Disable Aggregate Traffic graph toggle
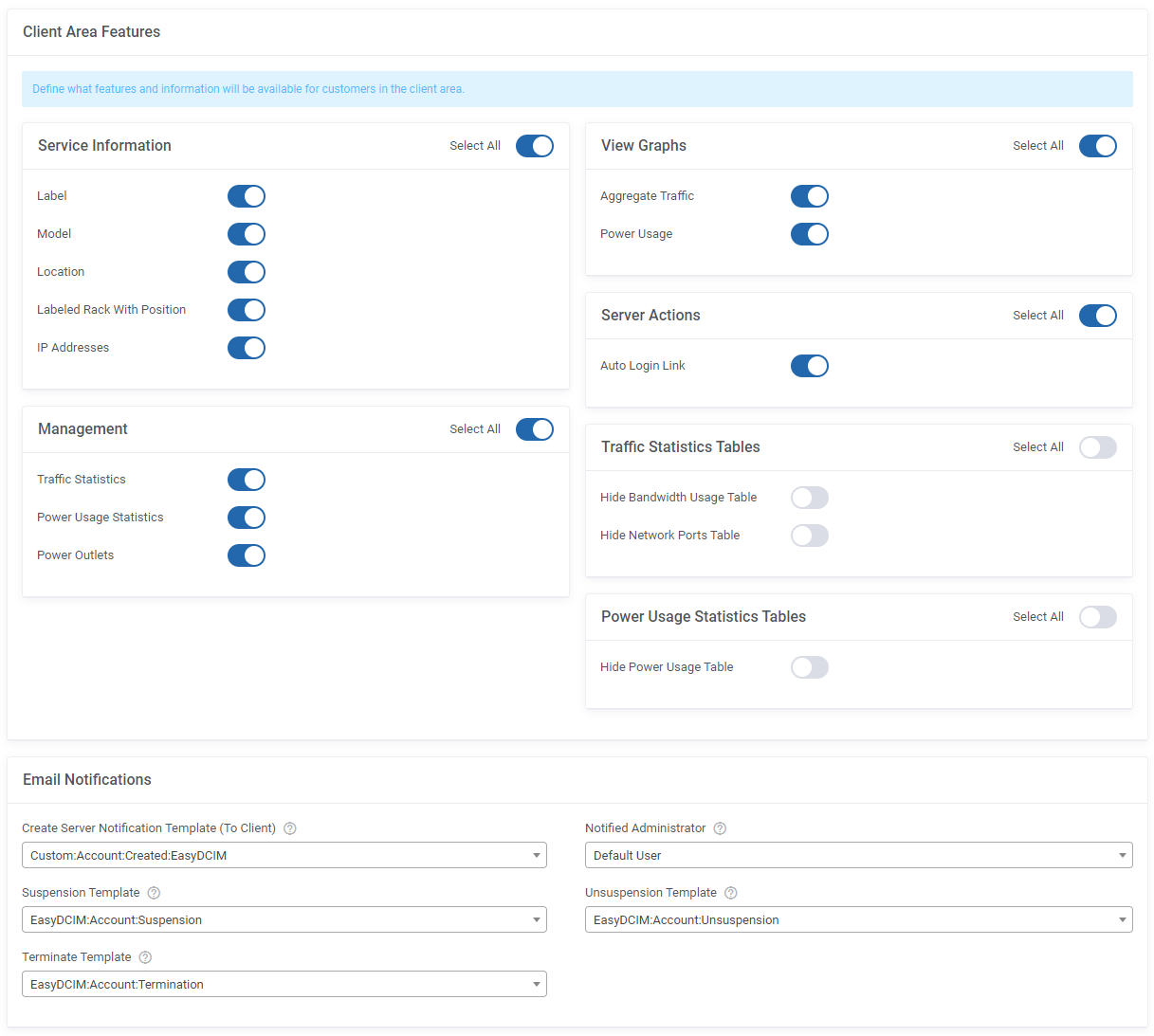This screenshot has width=1154, height=1036. click(x=810, y=196)
